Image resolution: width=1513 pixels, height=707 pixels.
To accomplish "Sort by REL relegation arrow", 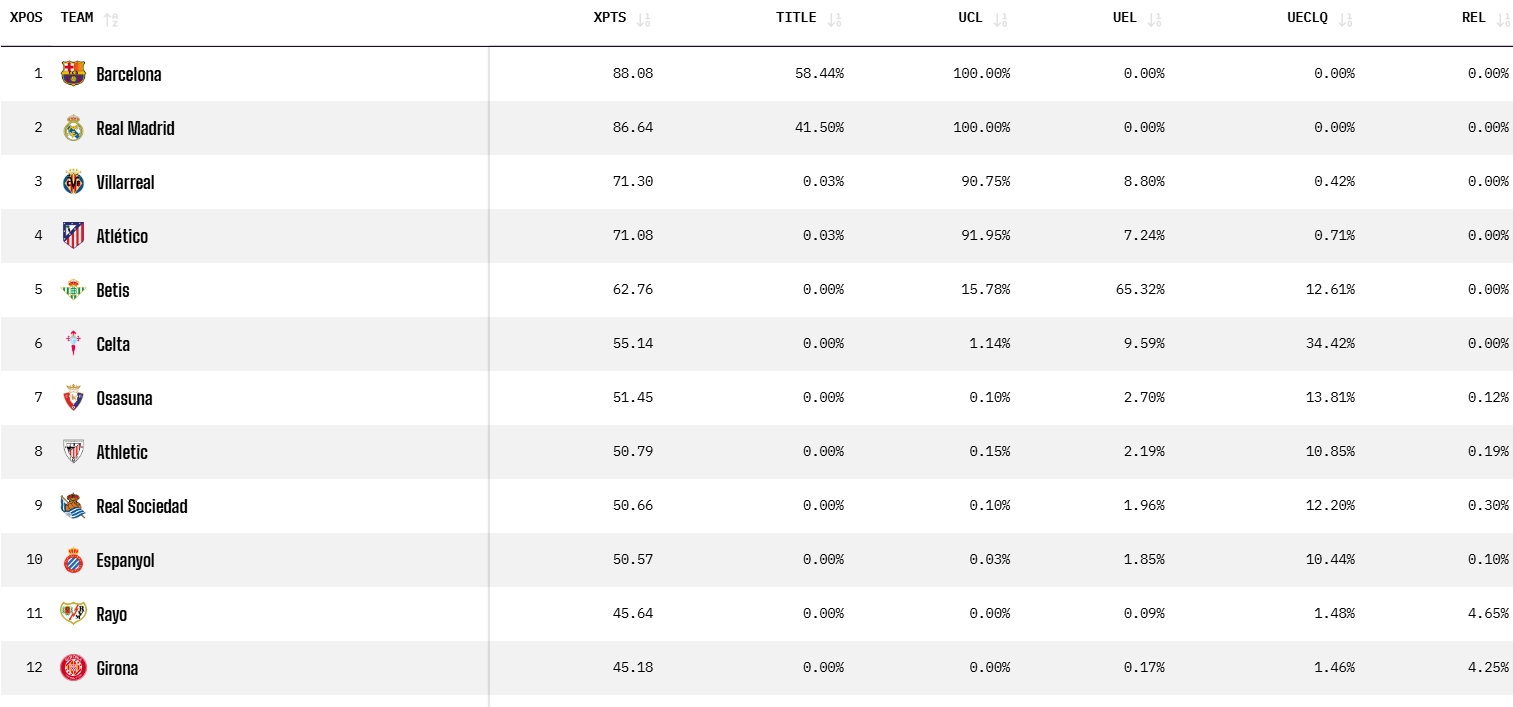I will [x=1502, y=19].
